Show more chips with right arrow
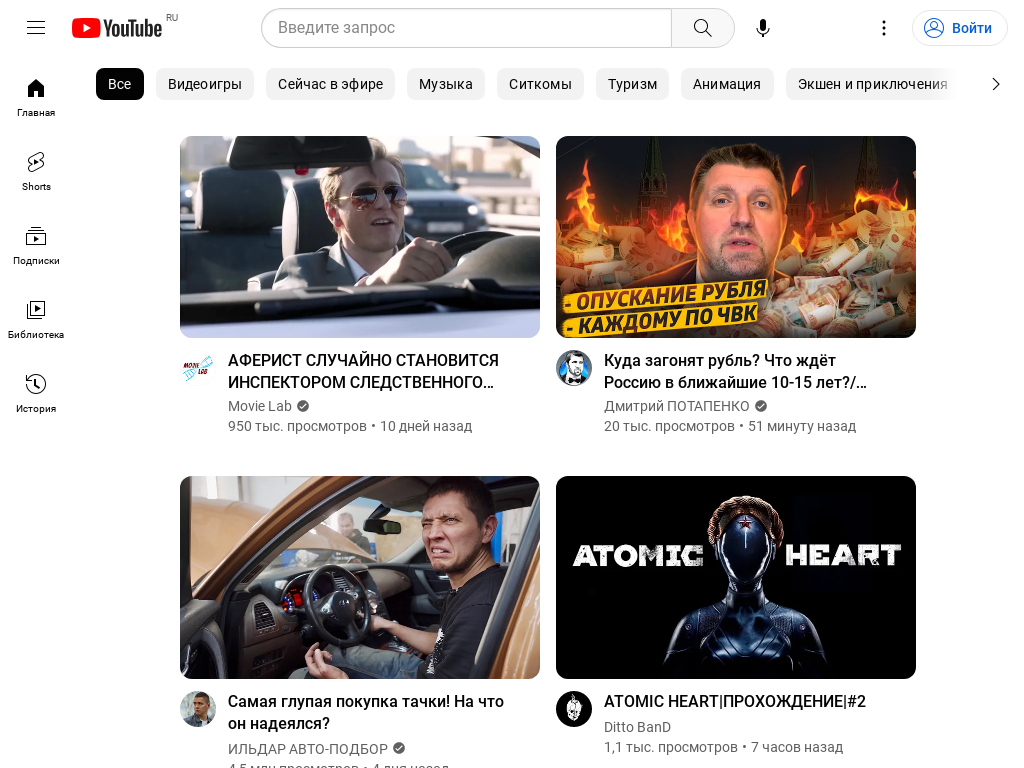The image size is (1024, 768). [x=995, y=84]
